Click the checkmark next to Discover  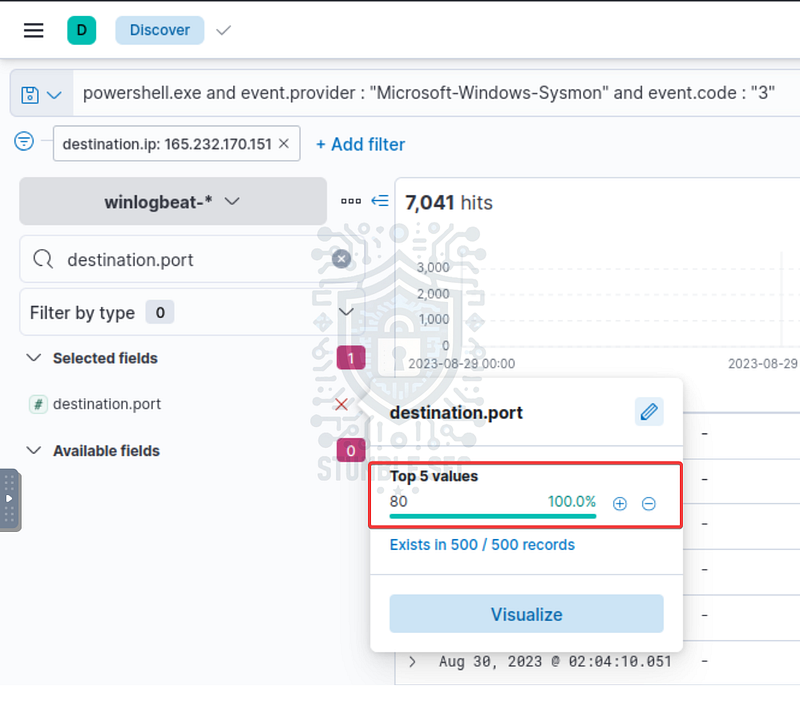point(223,31)
